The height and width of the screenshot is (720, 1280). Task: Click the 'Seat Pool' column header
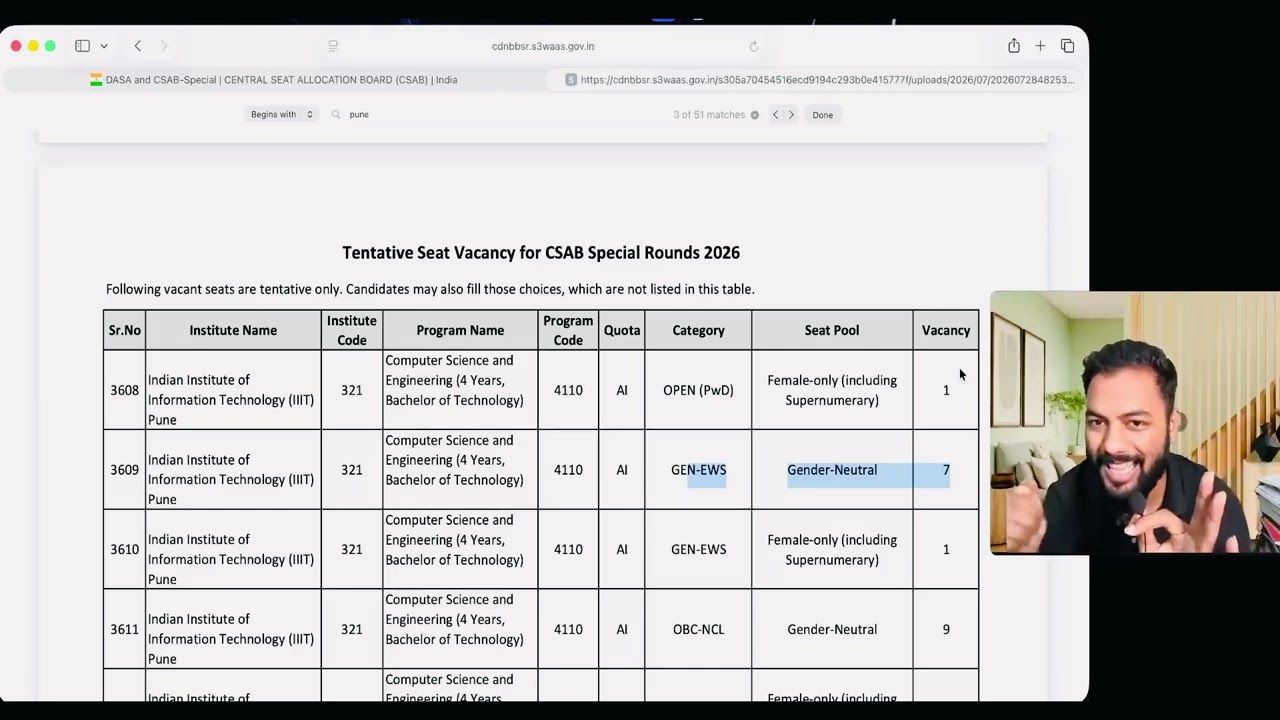tap(832, 330)
